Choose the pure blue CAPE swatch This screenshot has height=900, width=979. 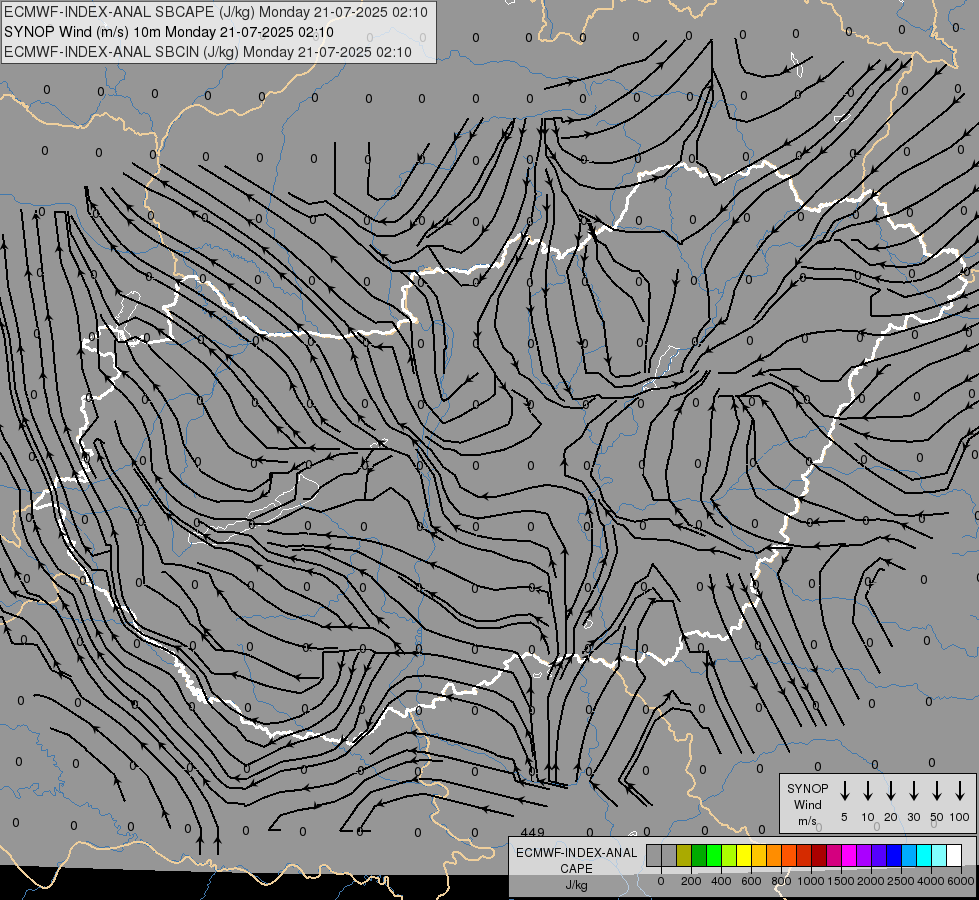click(x=895, y=855)
